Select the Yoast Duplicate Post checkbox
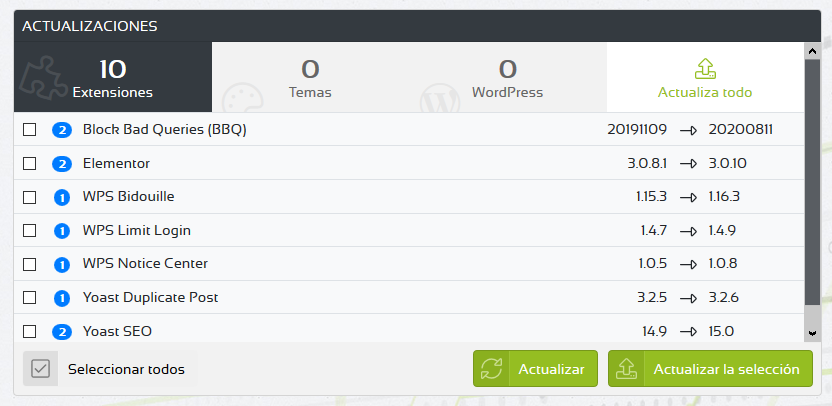 click(29, 298)
